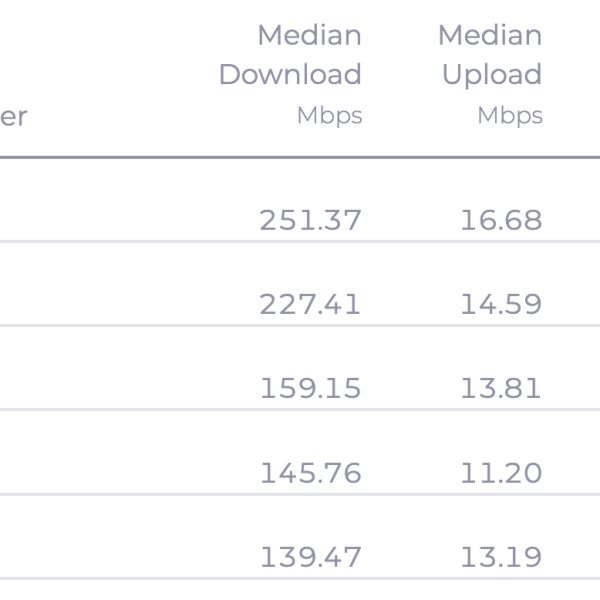Pick the 13.19 upload value
600x600 pixels.
click(x=500, y=556)
